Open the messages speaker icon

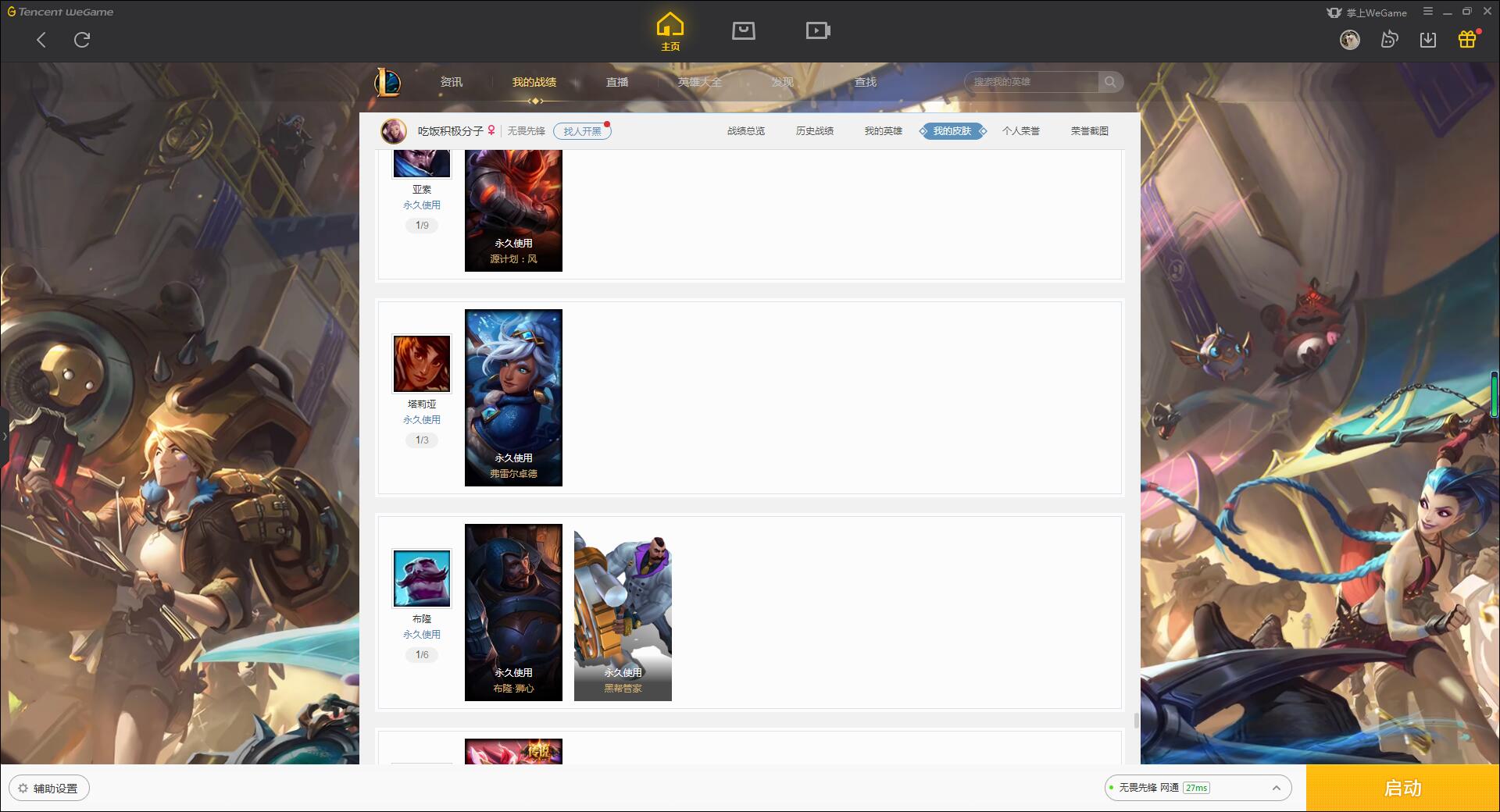coord(1389,40)
